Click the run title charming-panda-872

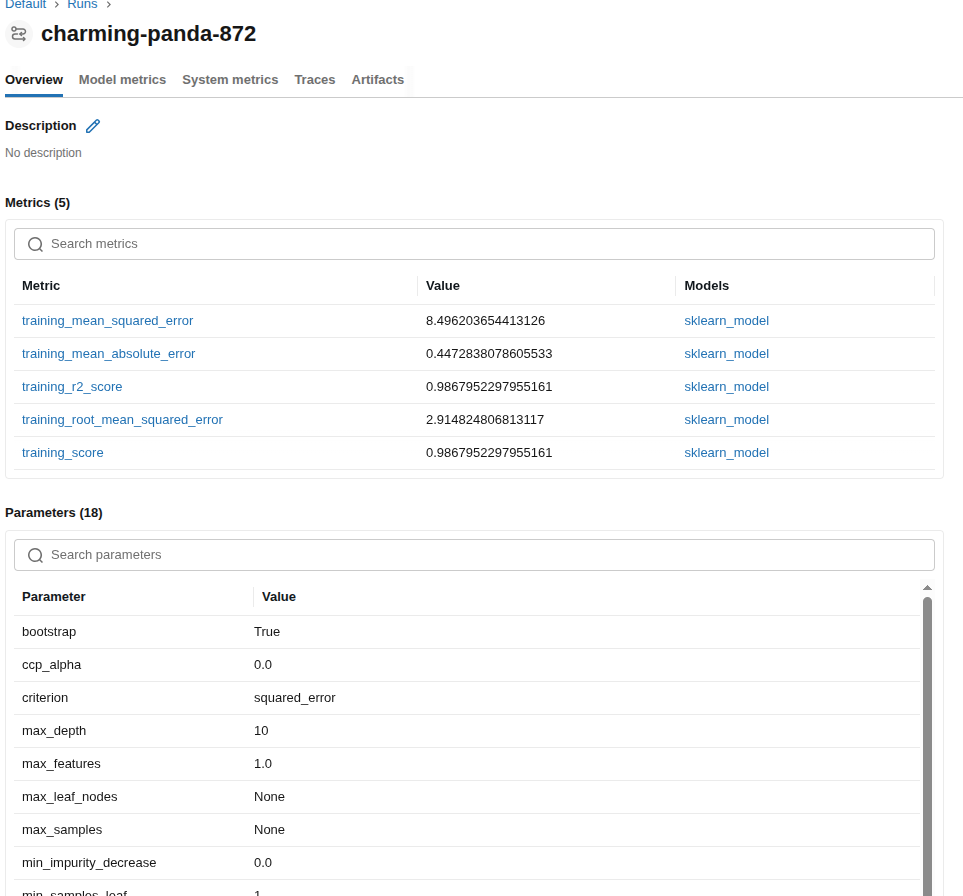coord(149,34)
